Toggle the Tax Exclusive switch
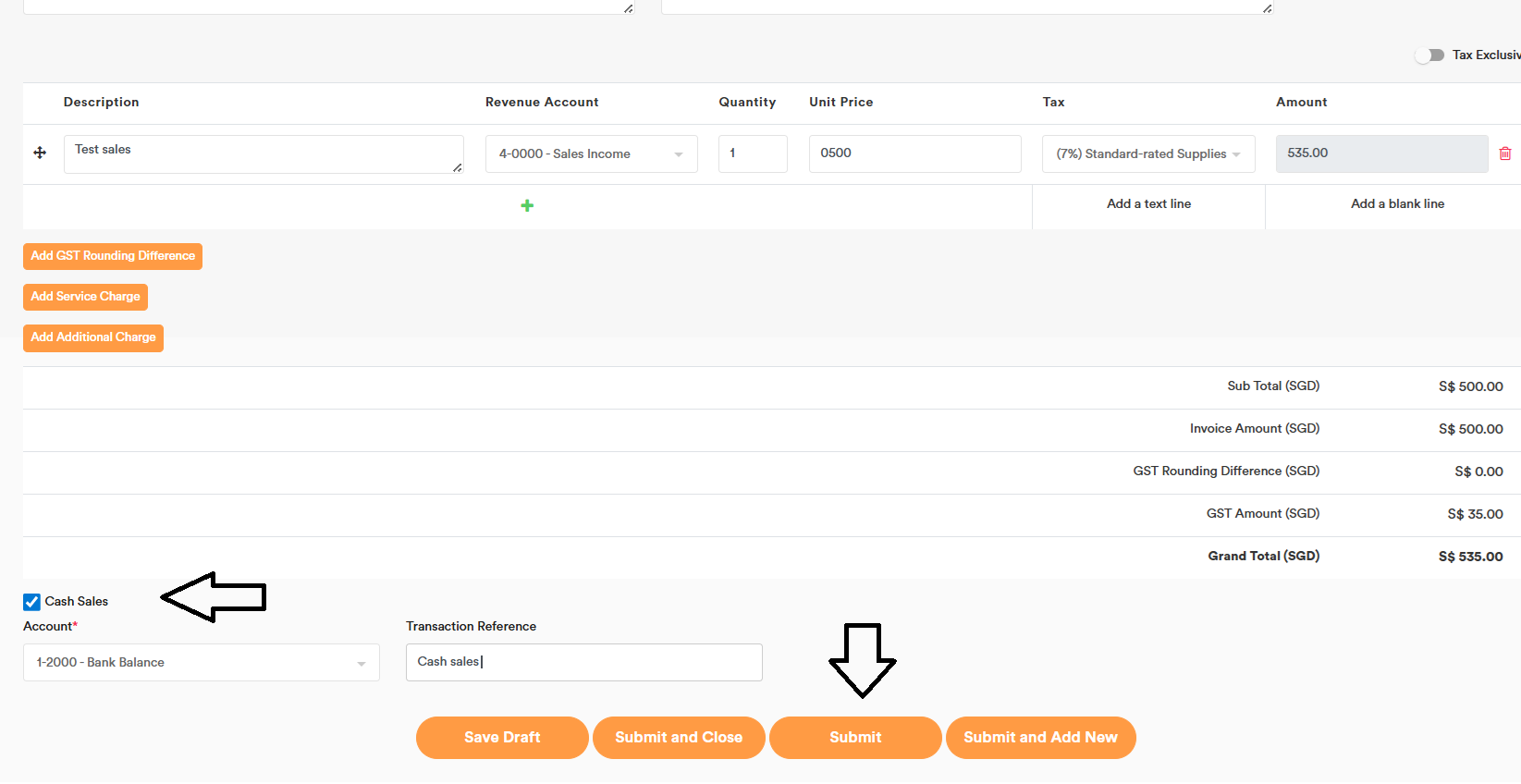Viewport: 1521px width, 784px height. (x=1429, y=55)
